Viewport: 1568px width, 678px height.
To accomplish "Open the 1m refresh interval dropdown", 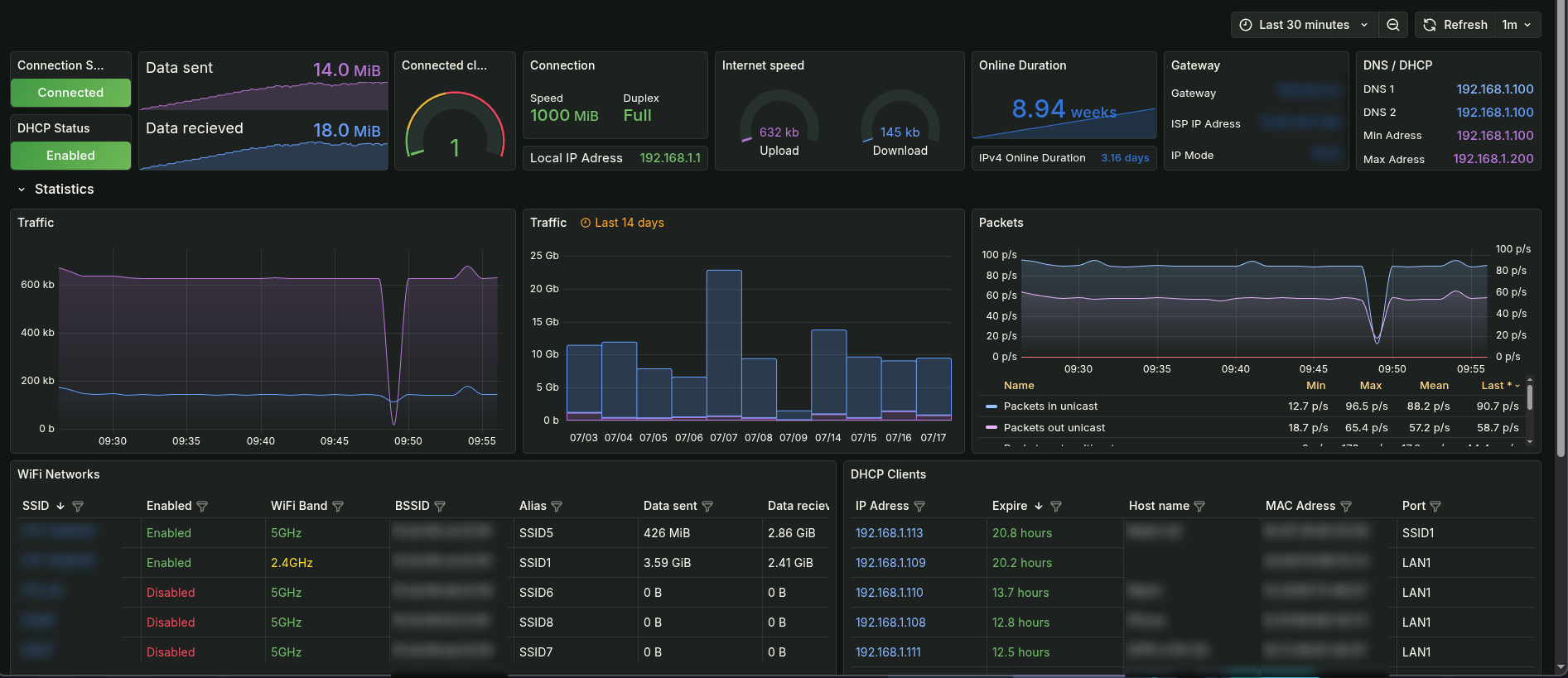I will click(1517, 25).
